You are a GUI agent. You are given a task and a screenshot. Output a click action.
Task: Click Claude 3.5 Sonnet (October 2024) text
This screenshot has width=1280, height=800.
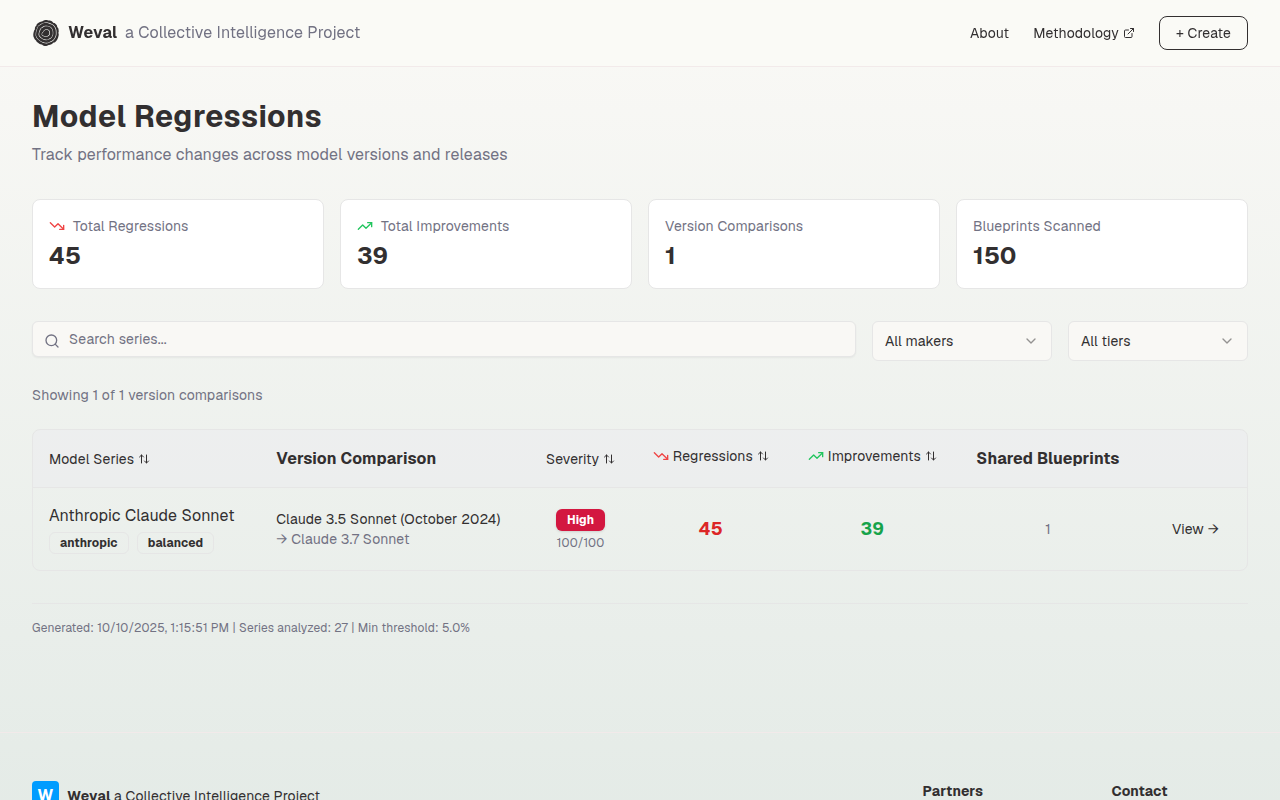point(388,519)
